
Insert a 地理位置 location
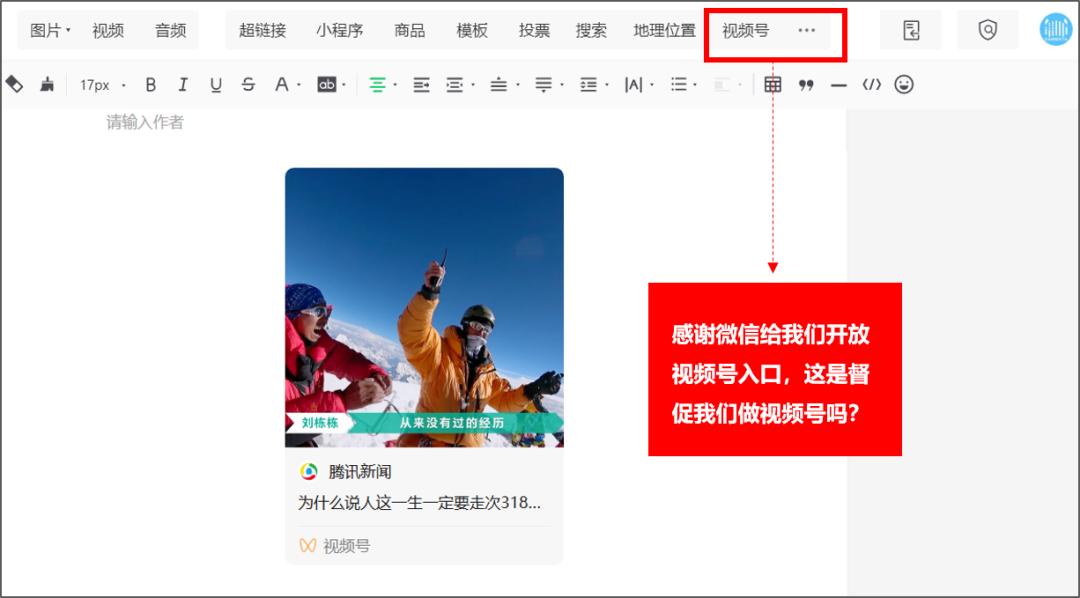point(665,30)
